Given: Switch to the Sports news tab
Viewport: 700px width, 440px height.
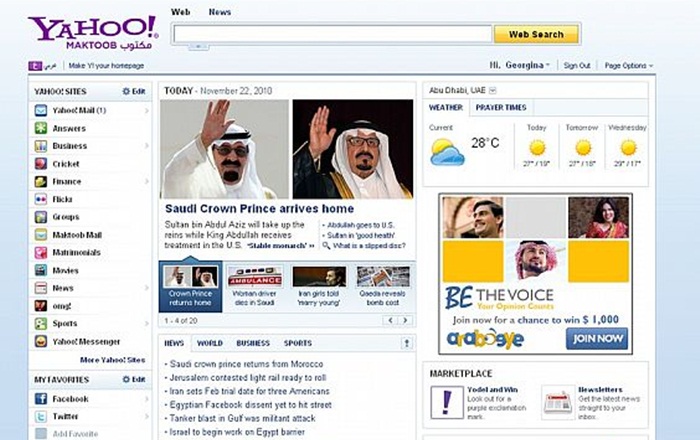Looking at the screenshot, I should coord(298,343).
